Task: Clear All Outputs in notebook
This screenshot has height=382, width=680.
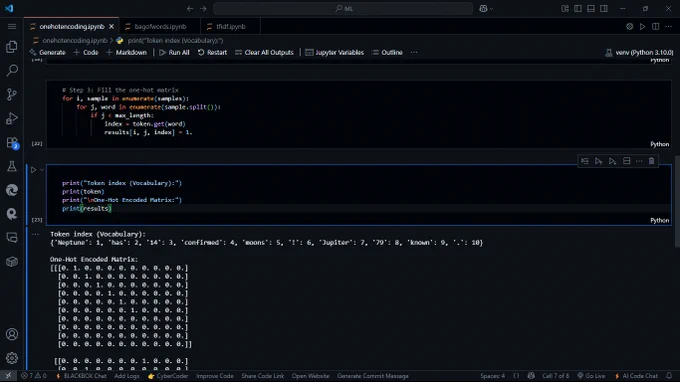Action: (x=264, y=52)
